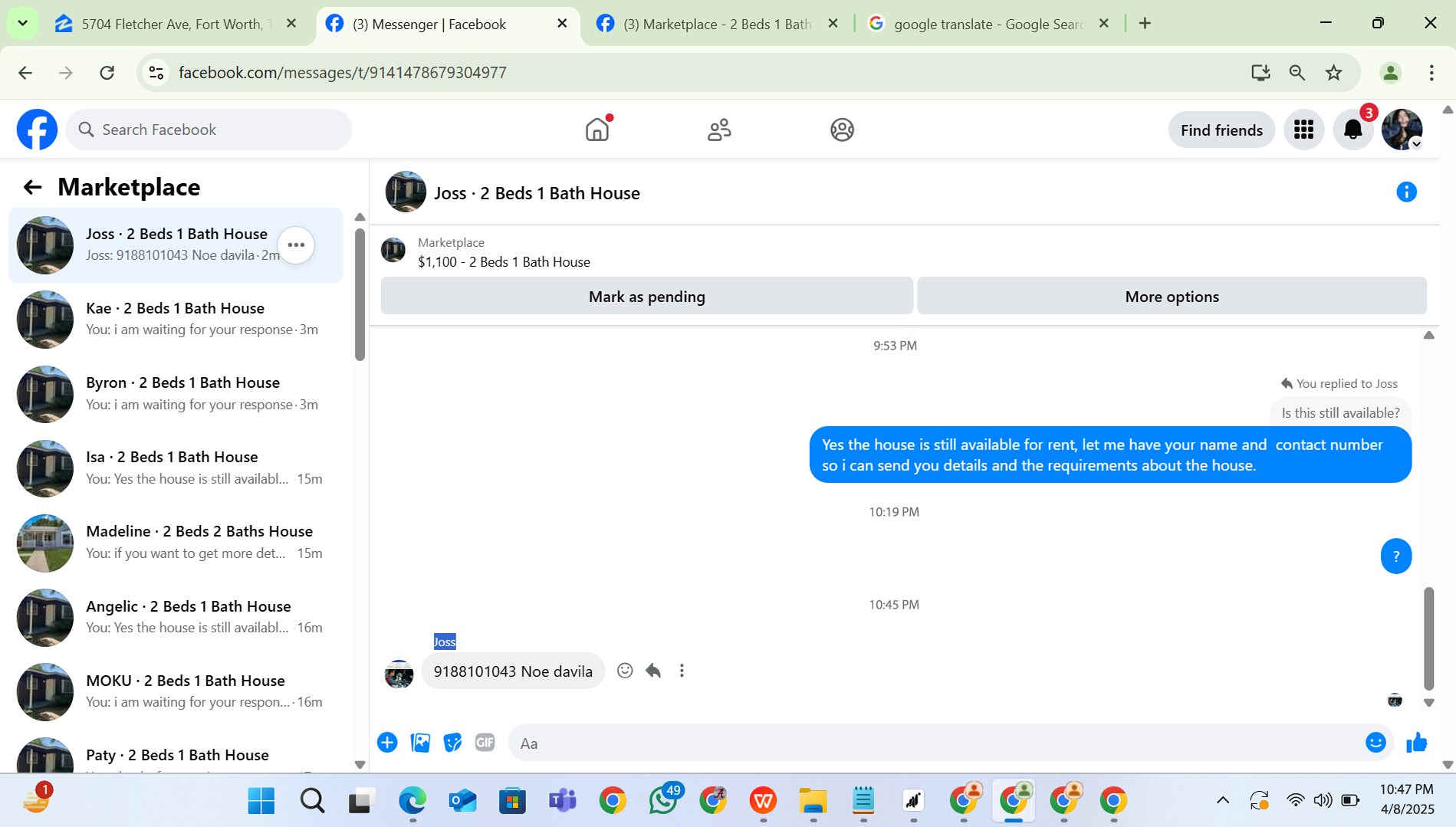Click the More options button
This screenshot has width=1456, height=827.
click(x=1172, y=297)
